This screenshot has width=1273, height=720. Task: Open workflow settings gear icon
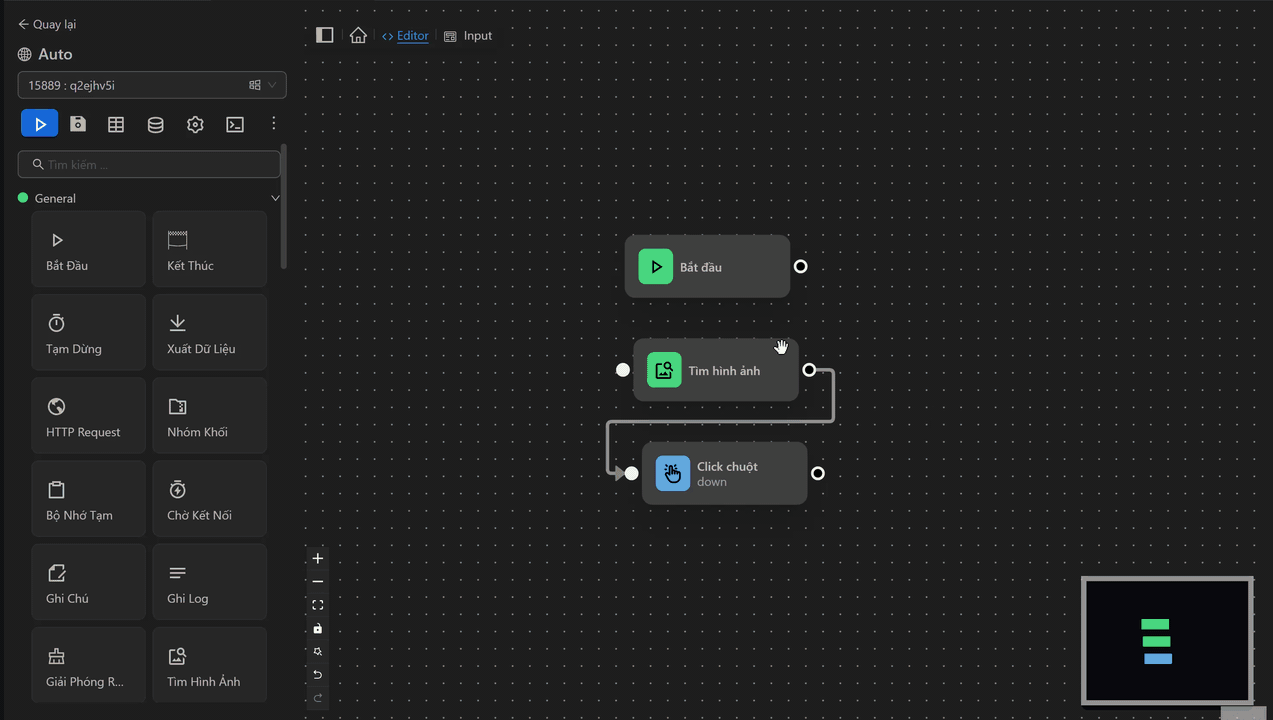click(x=195, y=124)
